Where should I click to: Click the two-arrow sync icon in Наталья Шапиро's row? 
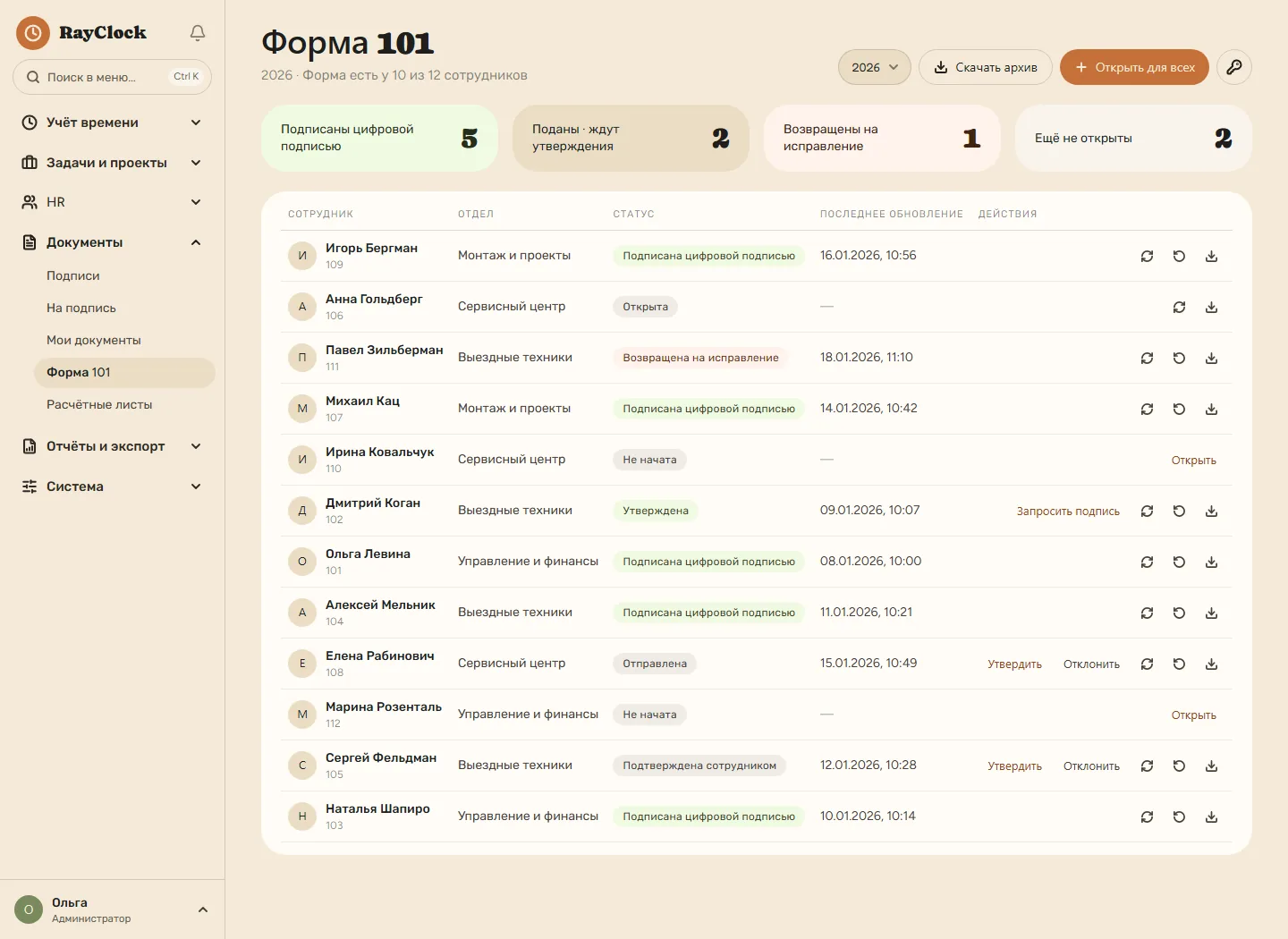(1147, 816)
